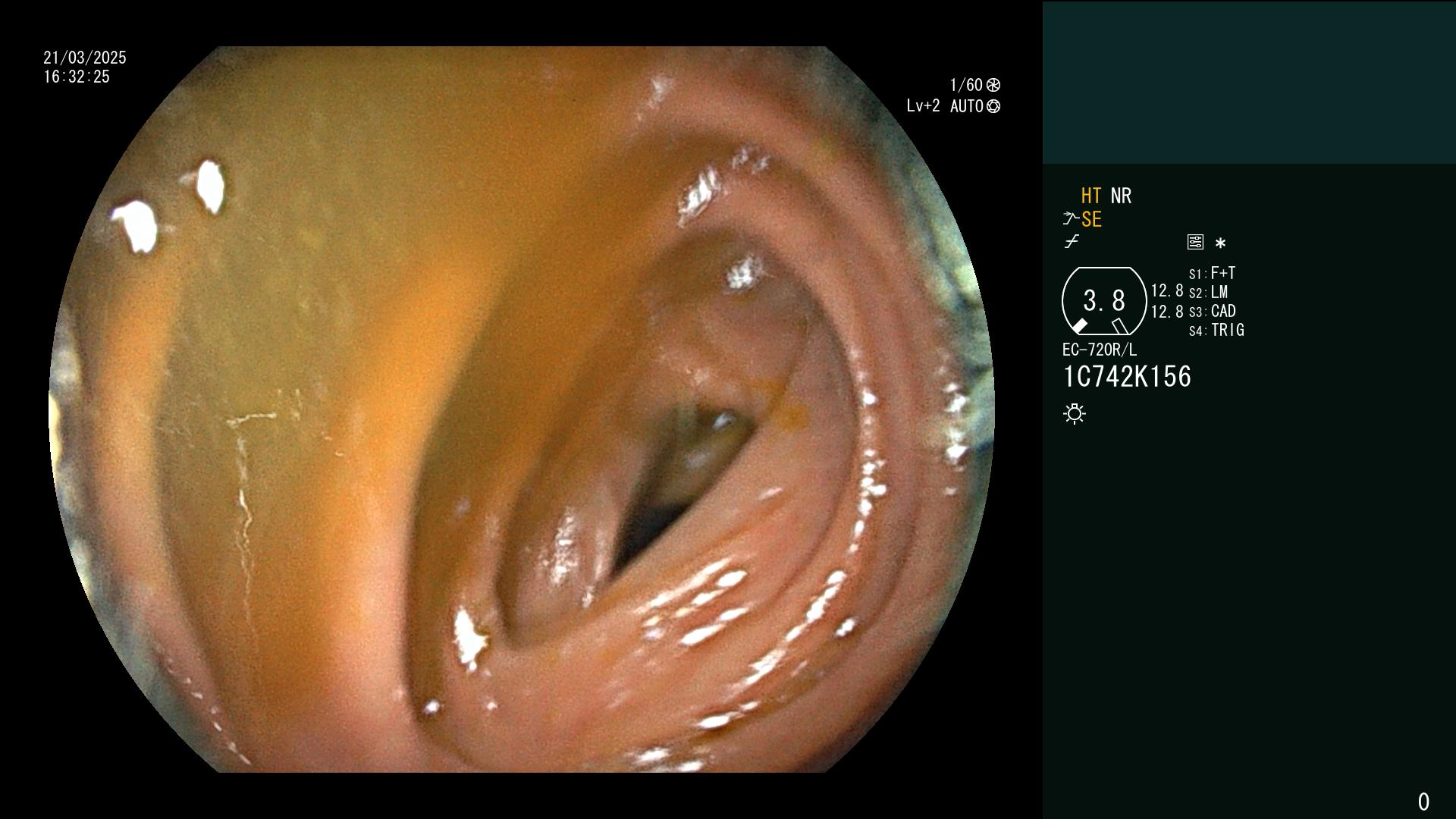
Task: Click the shutter speed 1/60 value
Action: click(966, 85)
